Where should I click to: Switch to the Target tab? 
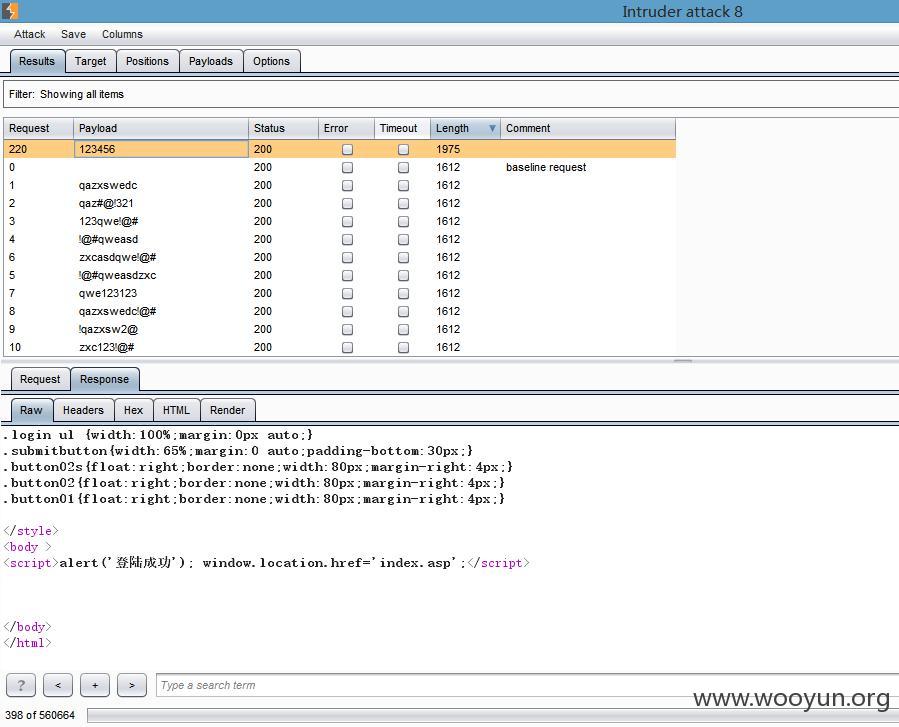pos(91,61)
